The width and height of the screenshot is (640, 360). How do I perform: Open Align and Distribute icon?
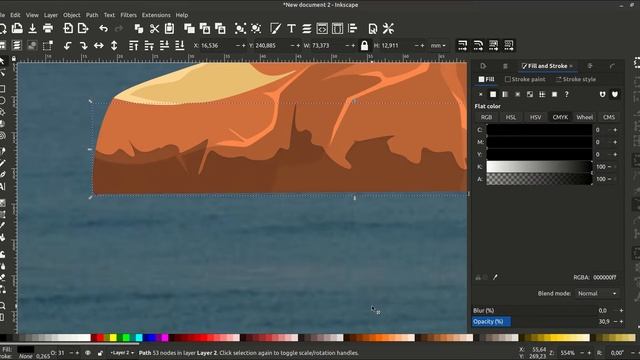click(352, 28)
